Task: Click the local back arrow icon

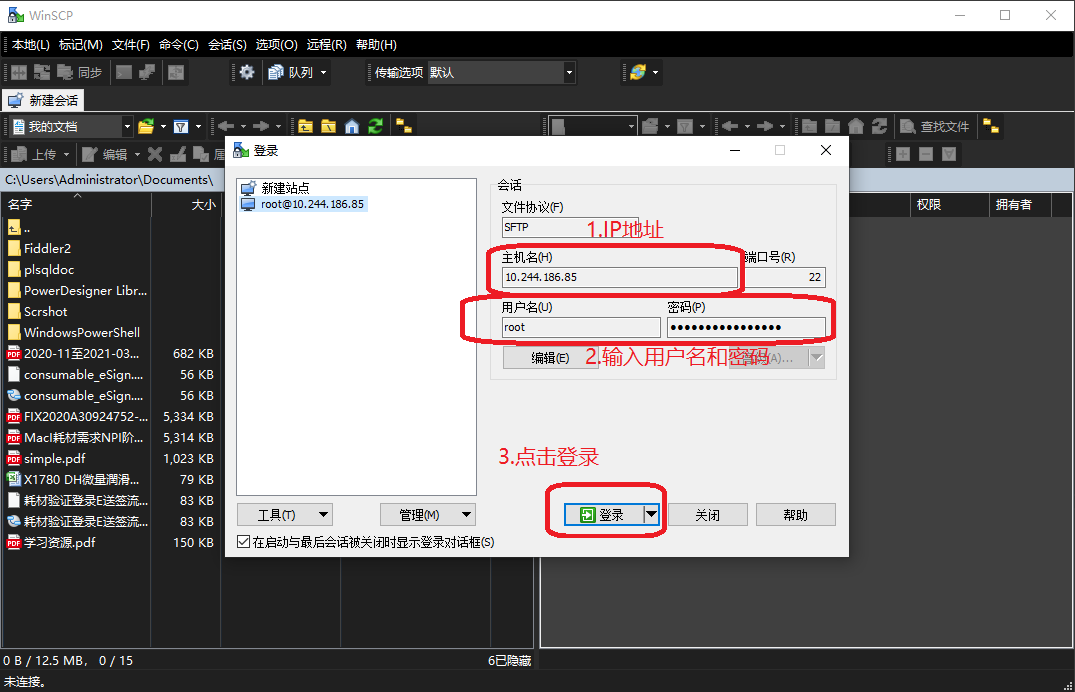Action: [226, 126]
